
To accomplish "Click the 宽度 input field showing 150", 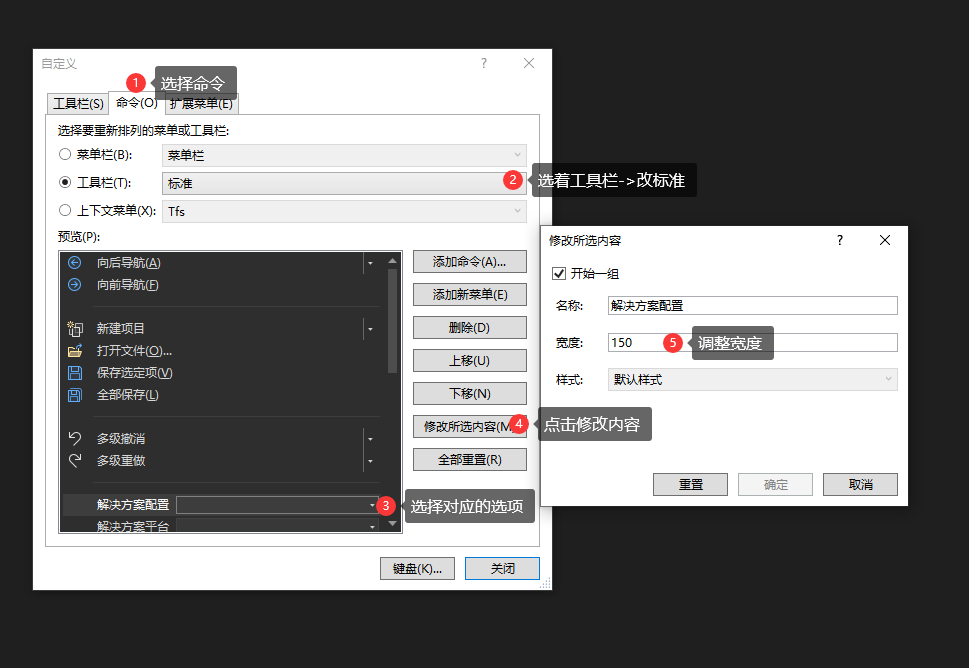I will tap(753, 342).
